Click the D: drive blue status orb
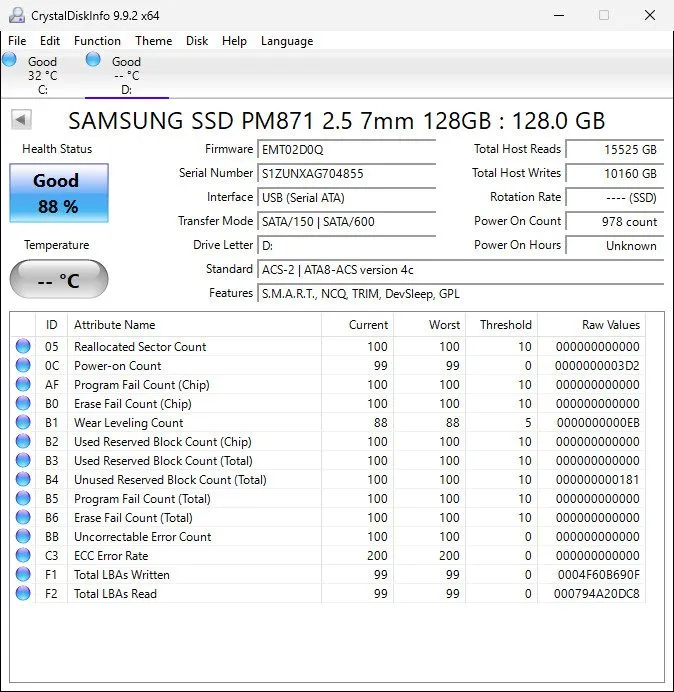Screen dimensions: 674x692 (93, 59)
